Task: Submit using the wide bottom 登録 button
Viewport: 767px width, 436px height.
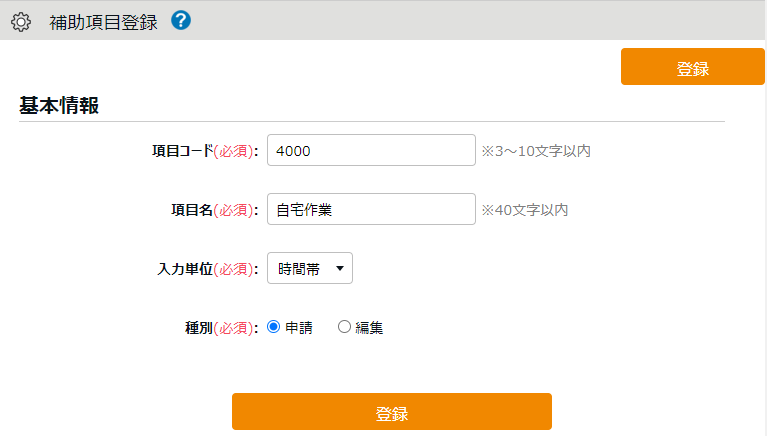Action: click(x=392, y=412)
